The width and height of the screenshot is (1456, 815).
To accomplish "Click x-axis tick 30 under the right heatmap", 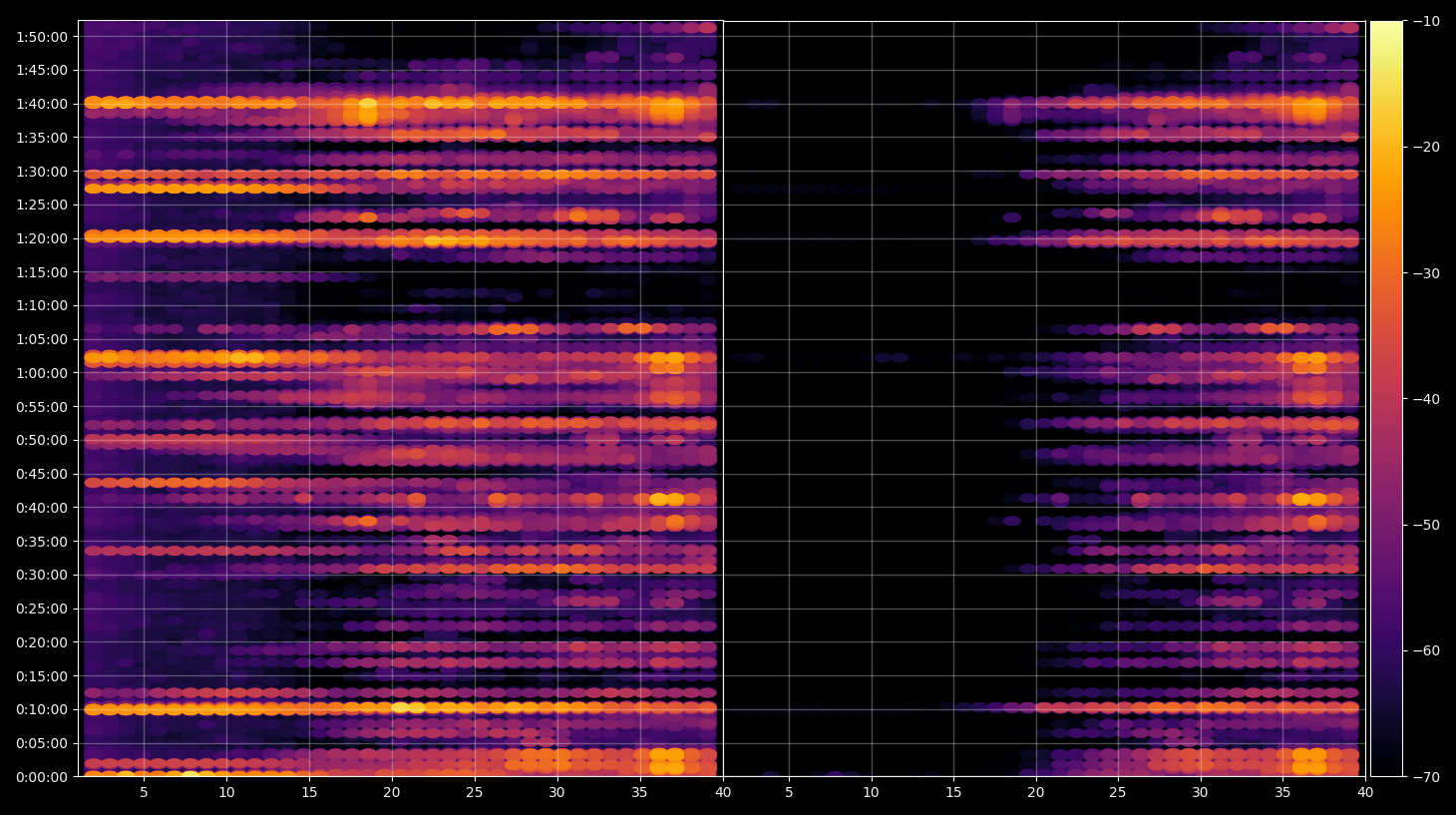I will tap(1200, 793).
